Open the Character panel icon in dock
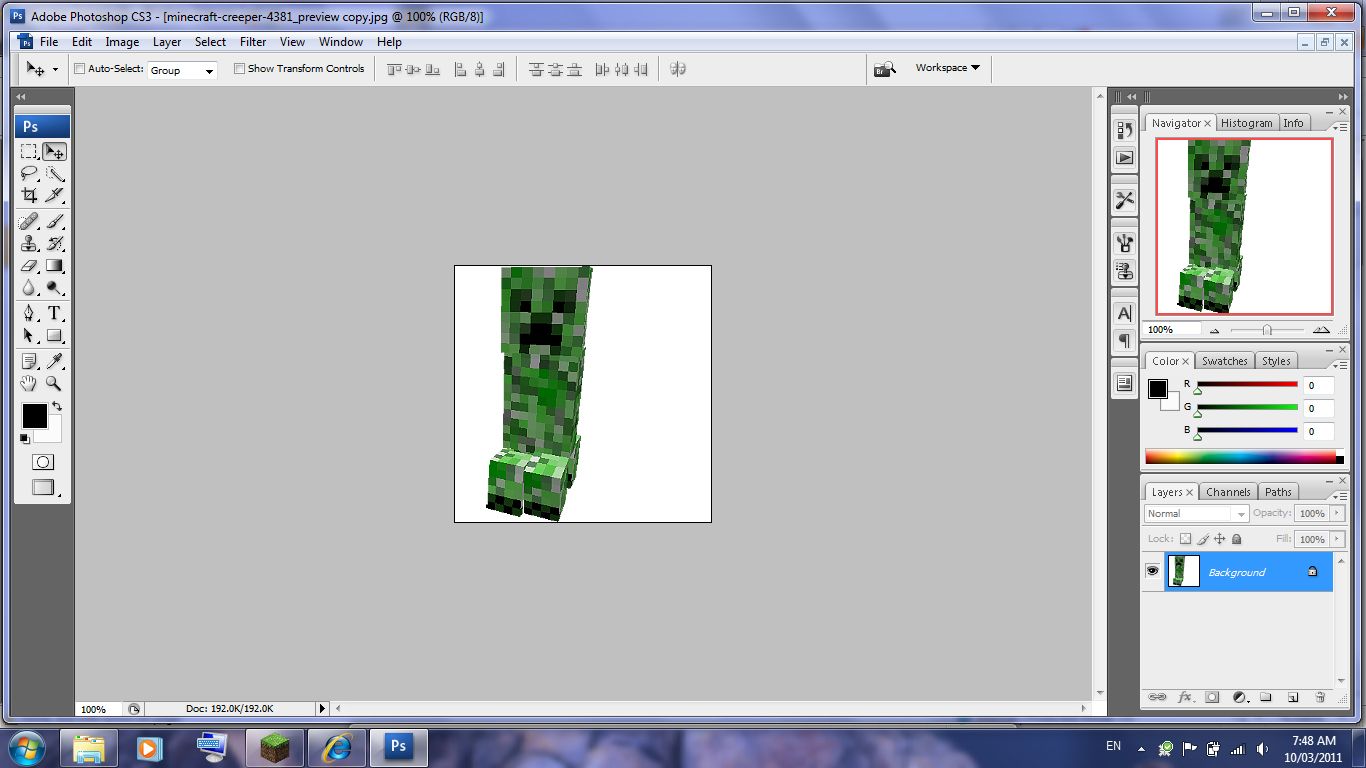 pyautogui.click(x=1125, y=313)
